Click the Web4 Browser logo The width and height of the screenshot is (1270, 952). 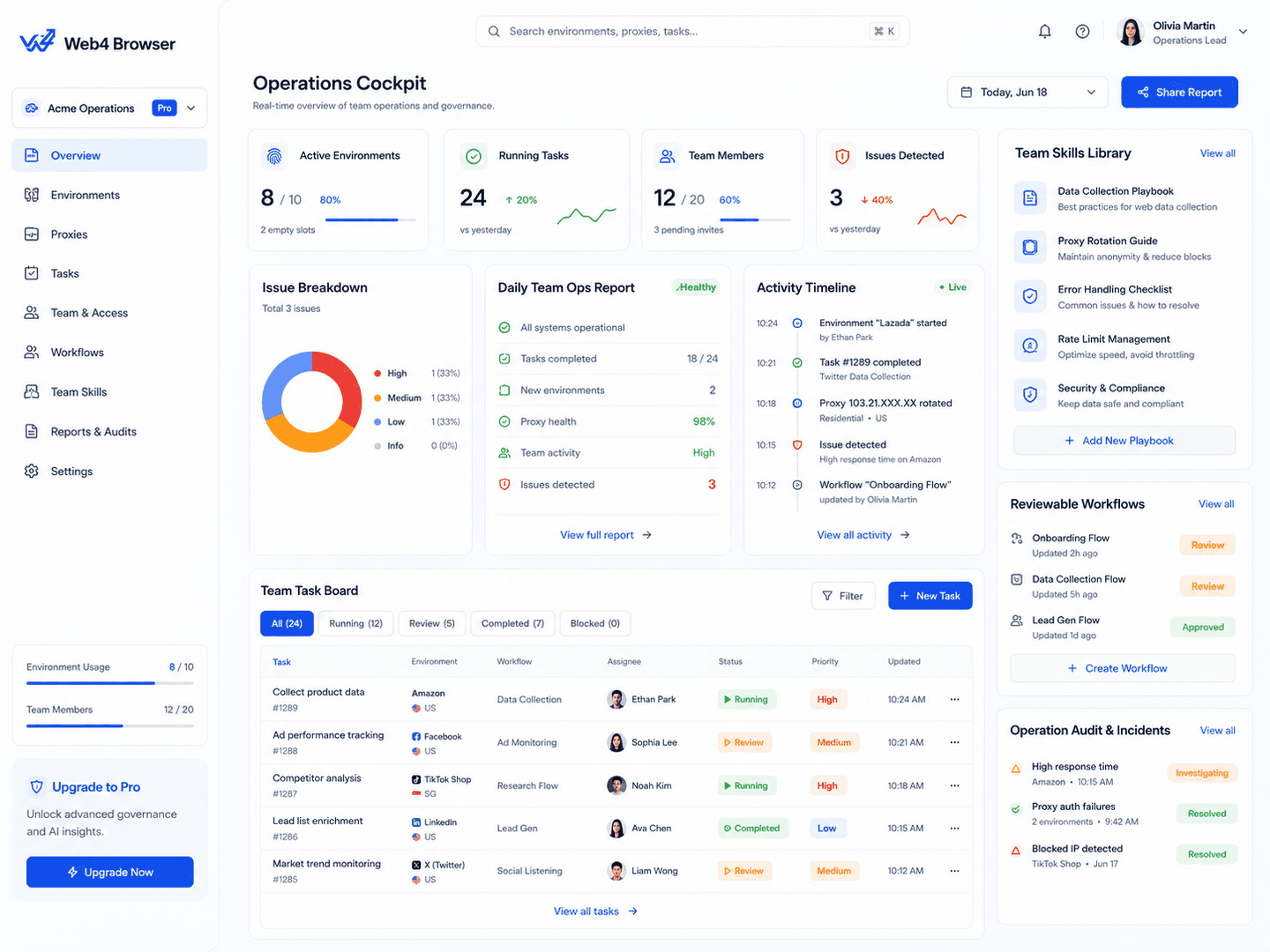pos(97,42)
